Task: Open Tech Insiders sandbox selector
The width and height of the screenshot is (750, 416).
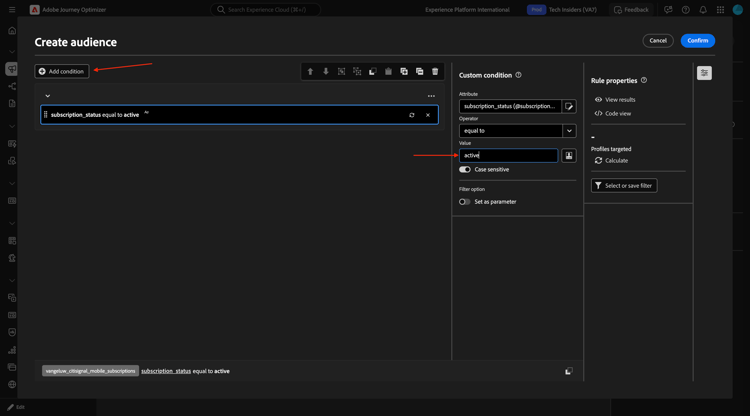Action: coord(573,10)
